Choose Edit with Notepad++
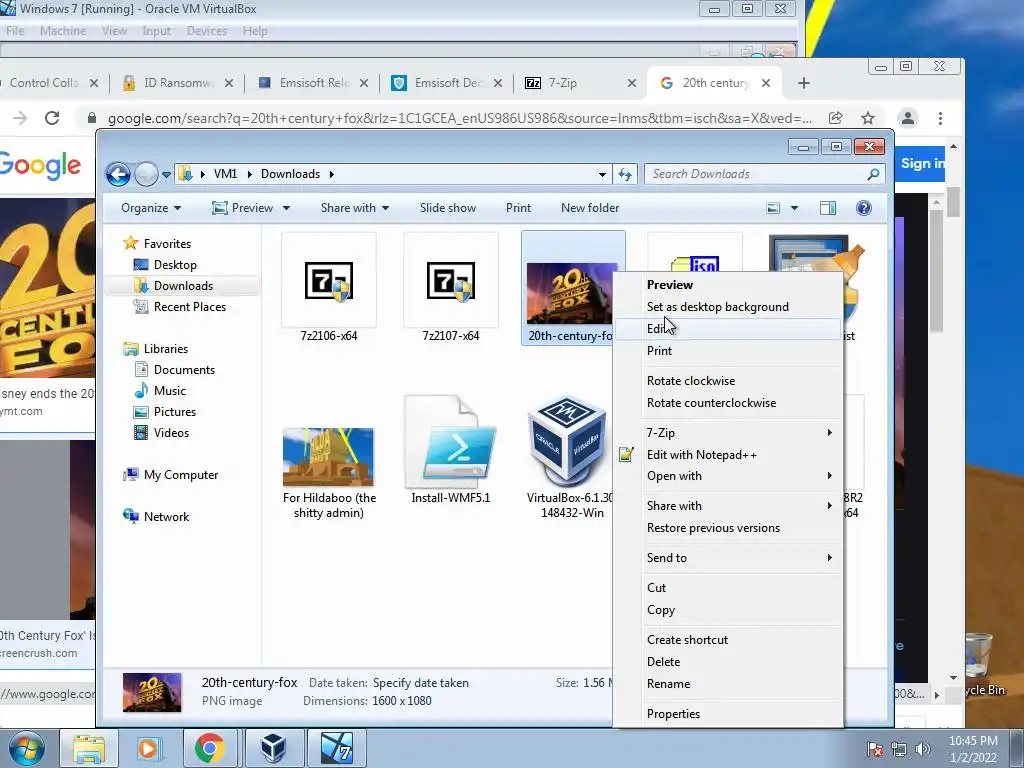 pos(728,455)
